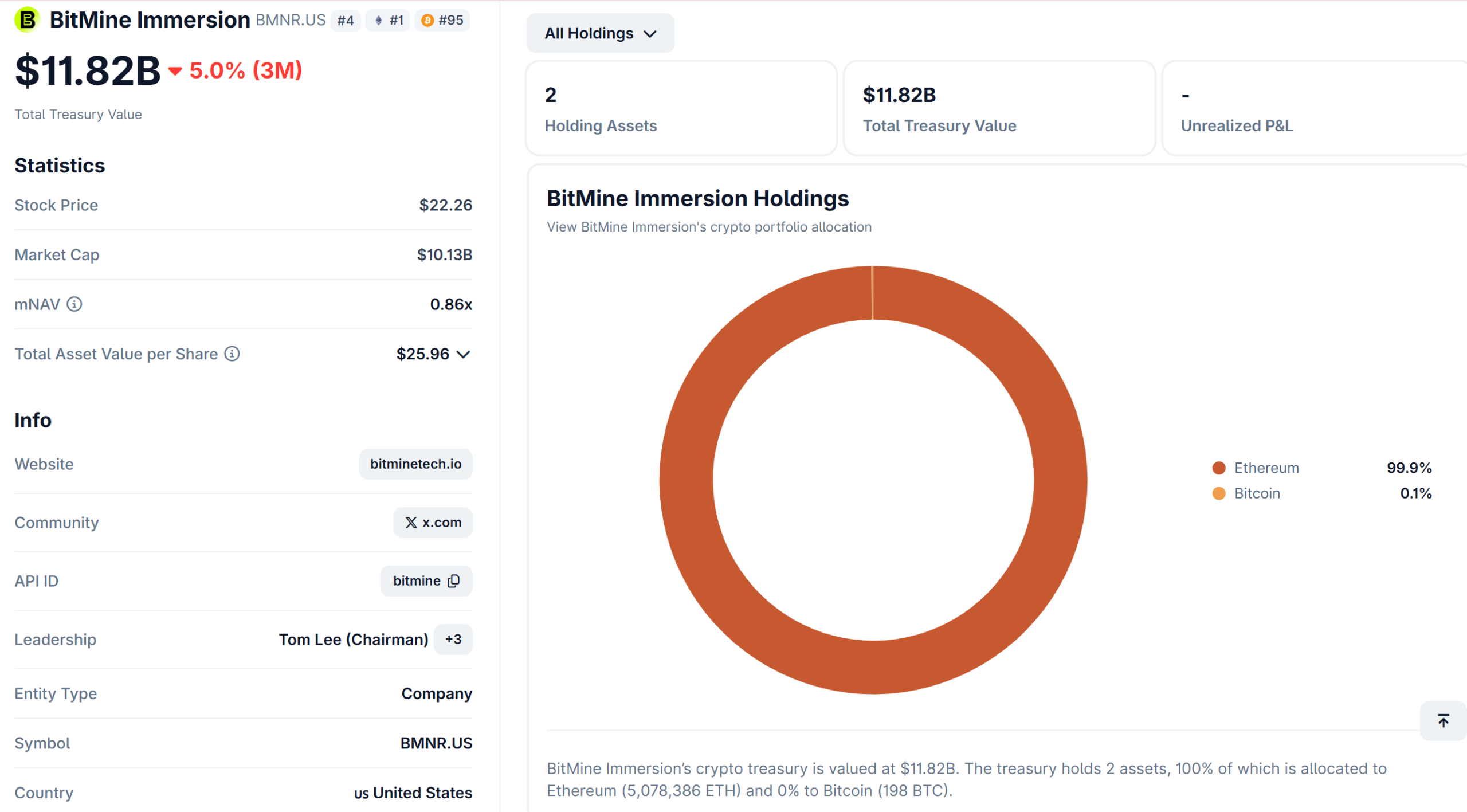Click the Bitcoin rank badge #95
1467x812 pixels.
pos(441,20)
